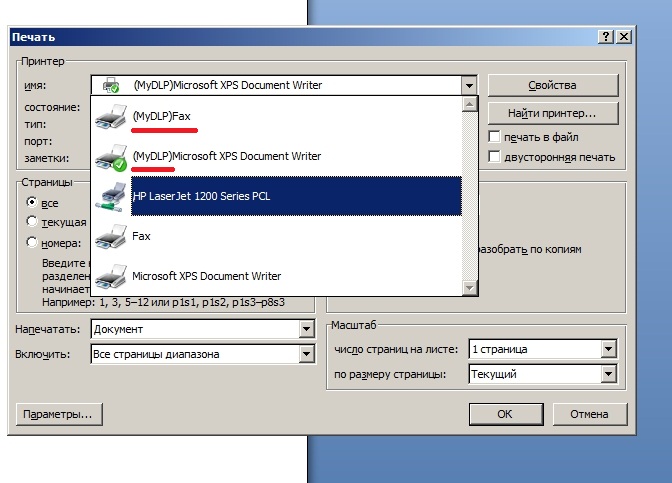Open the dialog help question mark button
672x483 pixels.
click(606, 37)
